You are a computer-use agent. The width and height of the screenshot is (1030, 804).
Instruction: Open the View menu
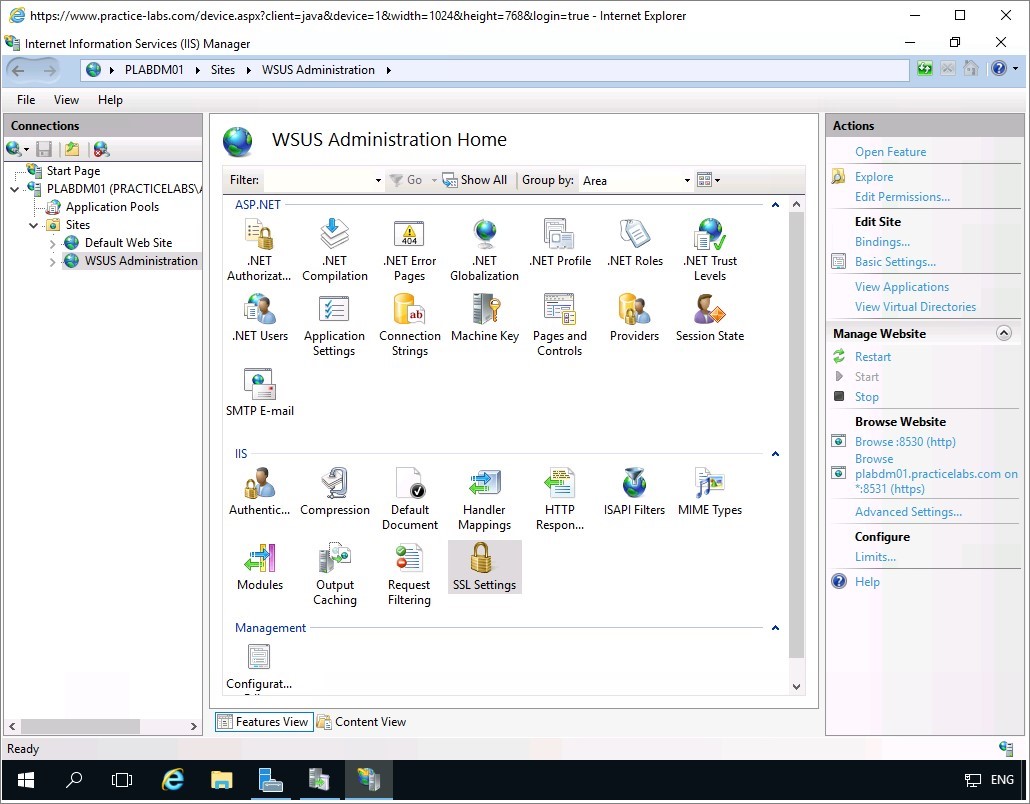click(x=66, y=100)
